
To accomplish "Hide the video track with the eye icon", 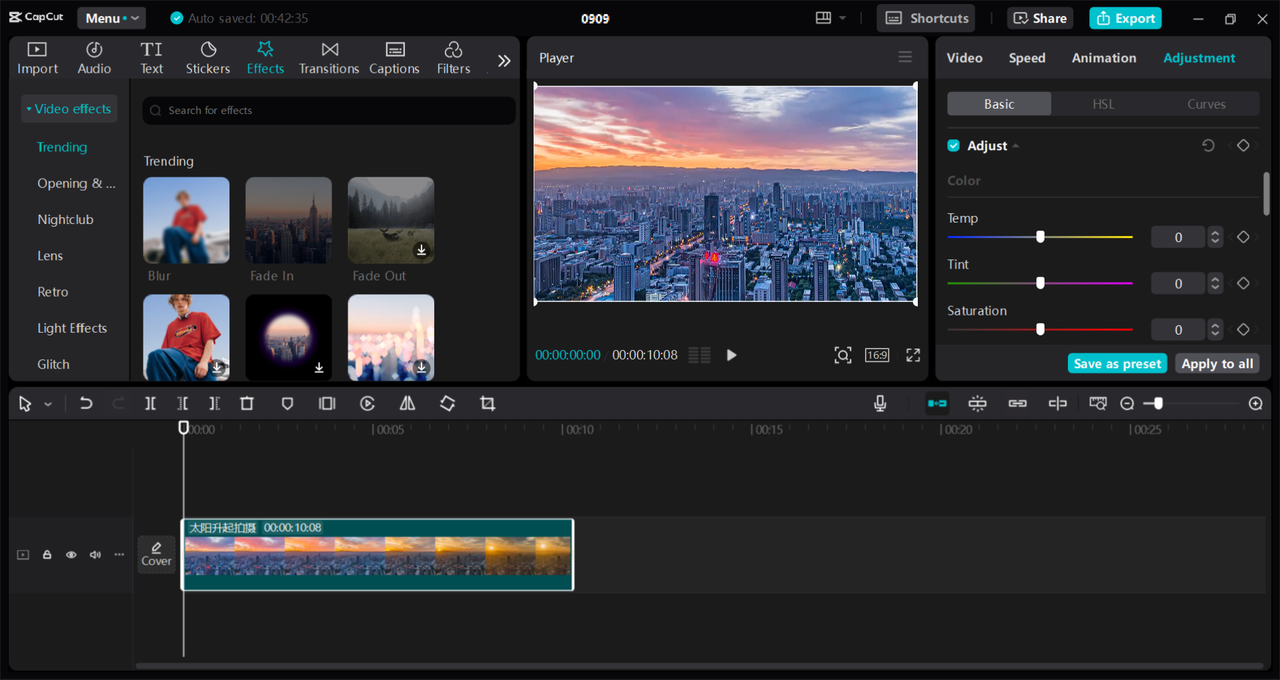I will (71, 555).
